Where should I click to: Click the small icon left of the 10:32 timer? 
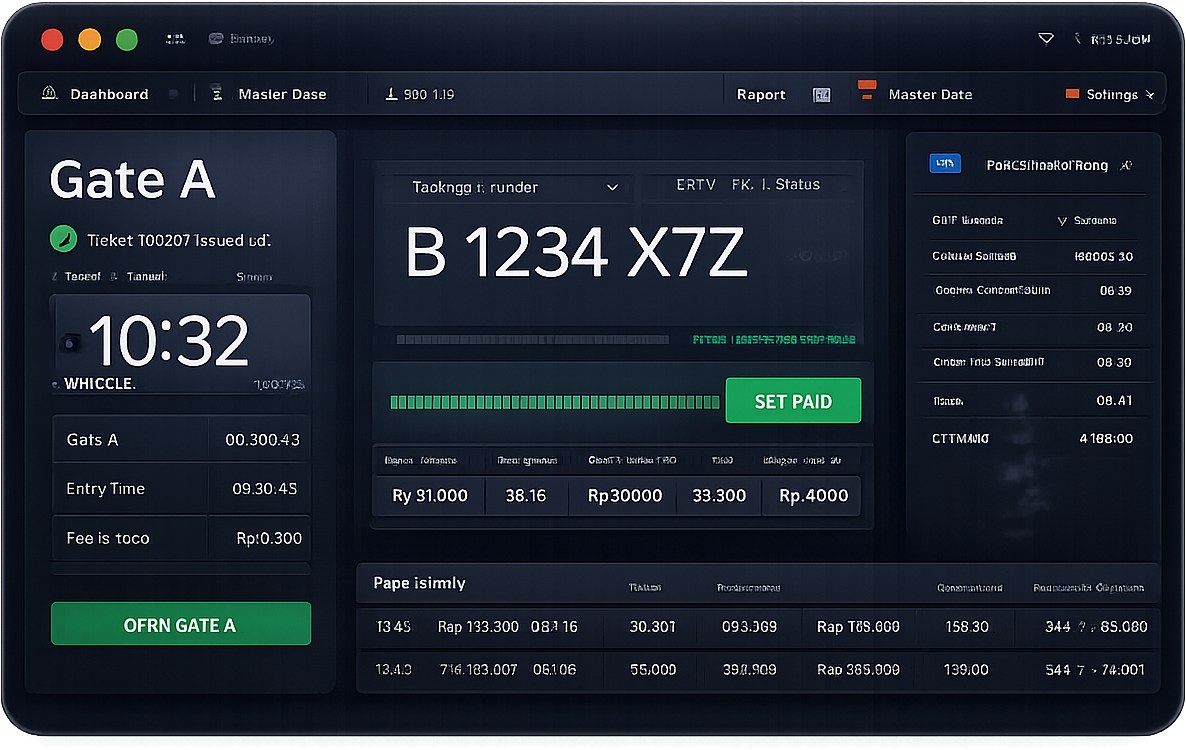(70, 343)
